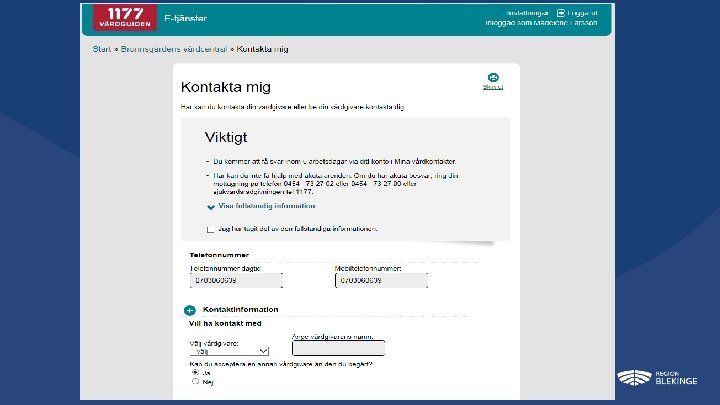720x405 pixels.
Task: Open Brunnsgårdens vårdcentral breadcrumb
Action: [x=174, y=49]
